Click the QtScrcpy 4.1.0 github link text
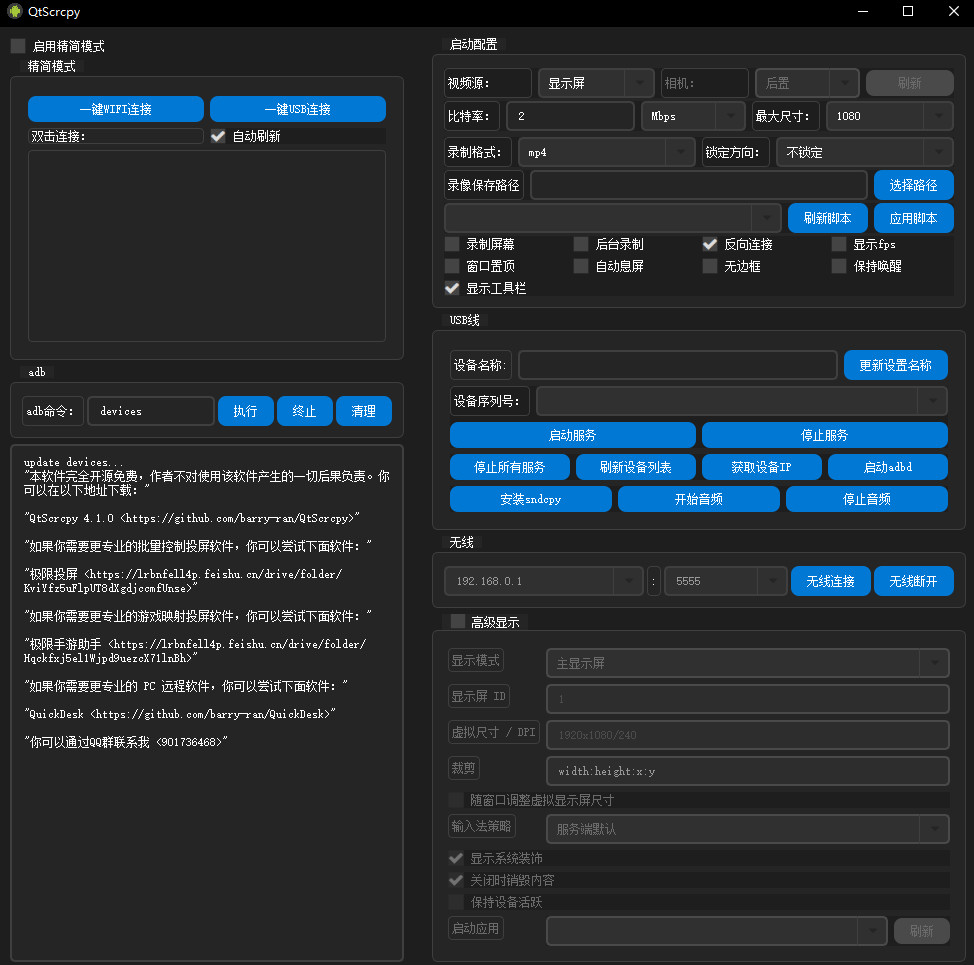The width and height of the screenshot is (974, 965). (x=192, y=518)
